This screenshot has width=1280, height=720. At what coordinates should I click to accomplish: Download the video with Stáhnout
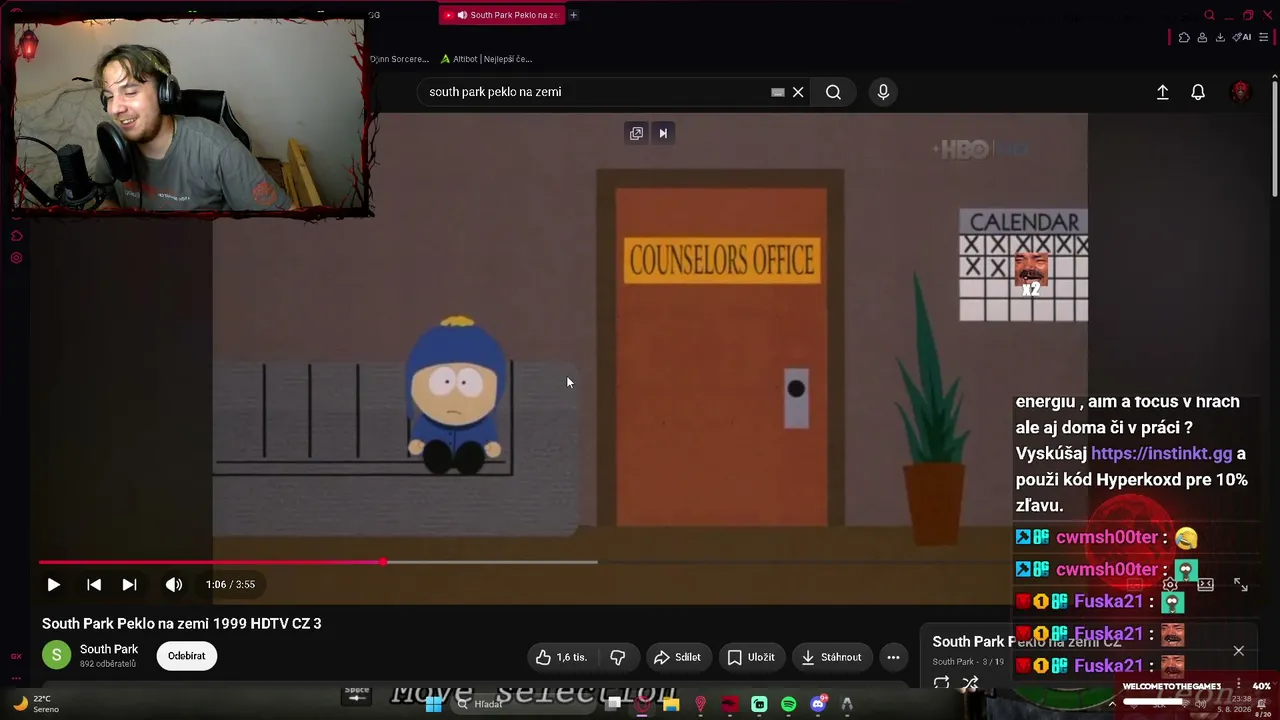pyautogui.click(x=832, y=657)
